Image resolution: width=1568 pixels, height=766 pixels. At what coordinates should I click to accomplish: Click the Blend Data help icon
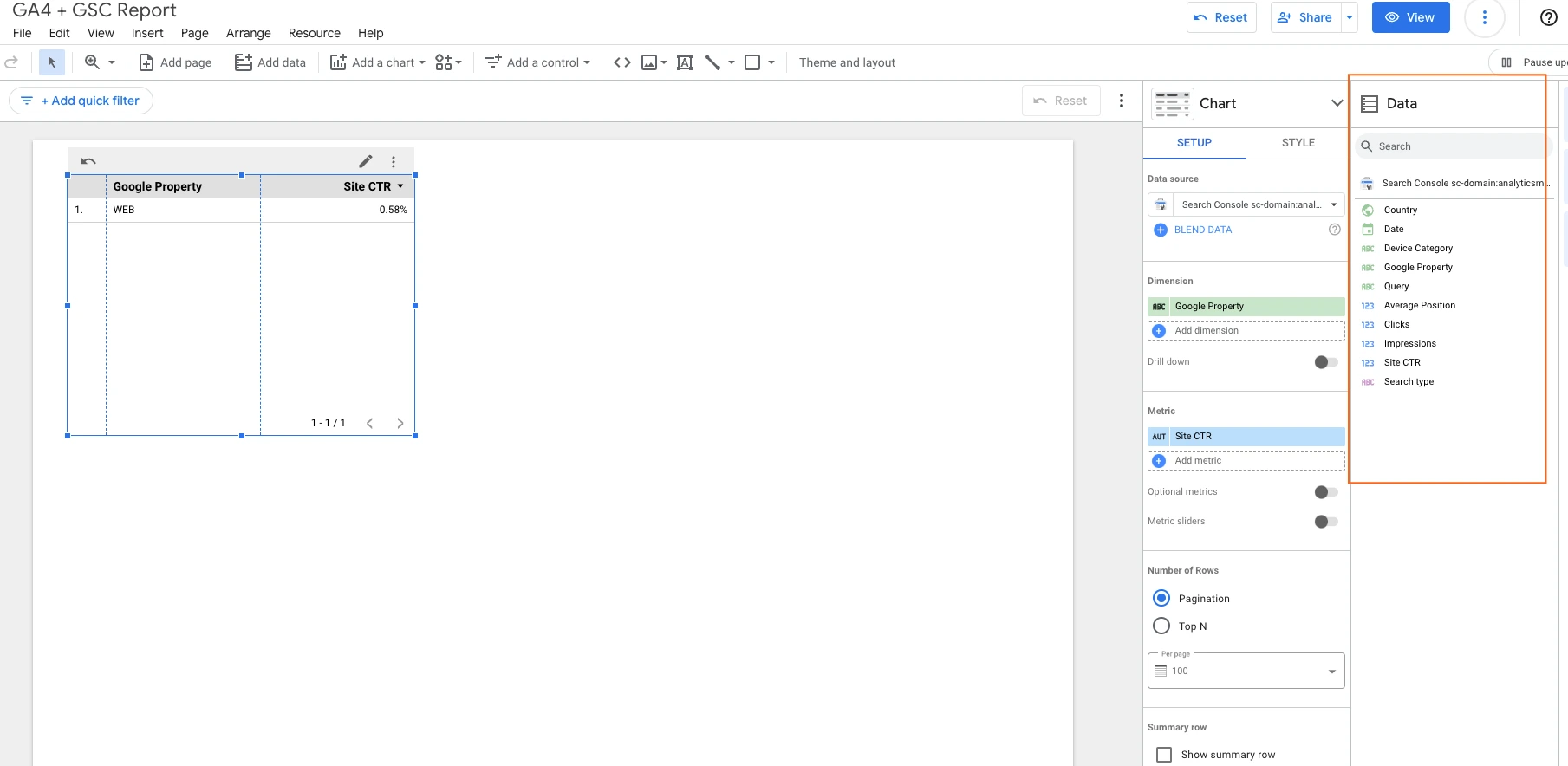coord(1335,230)
